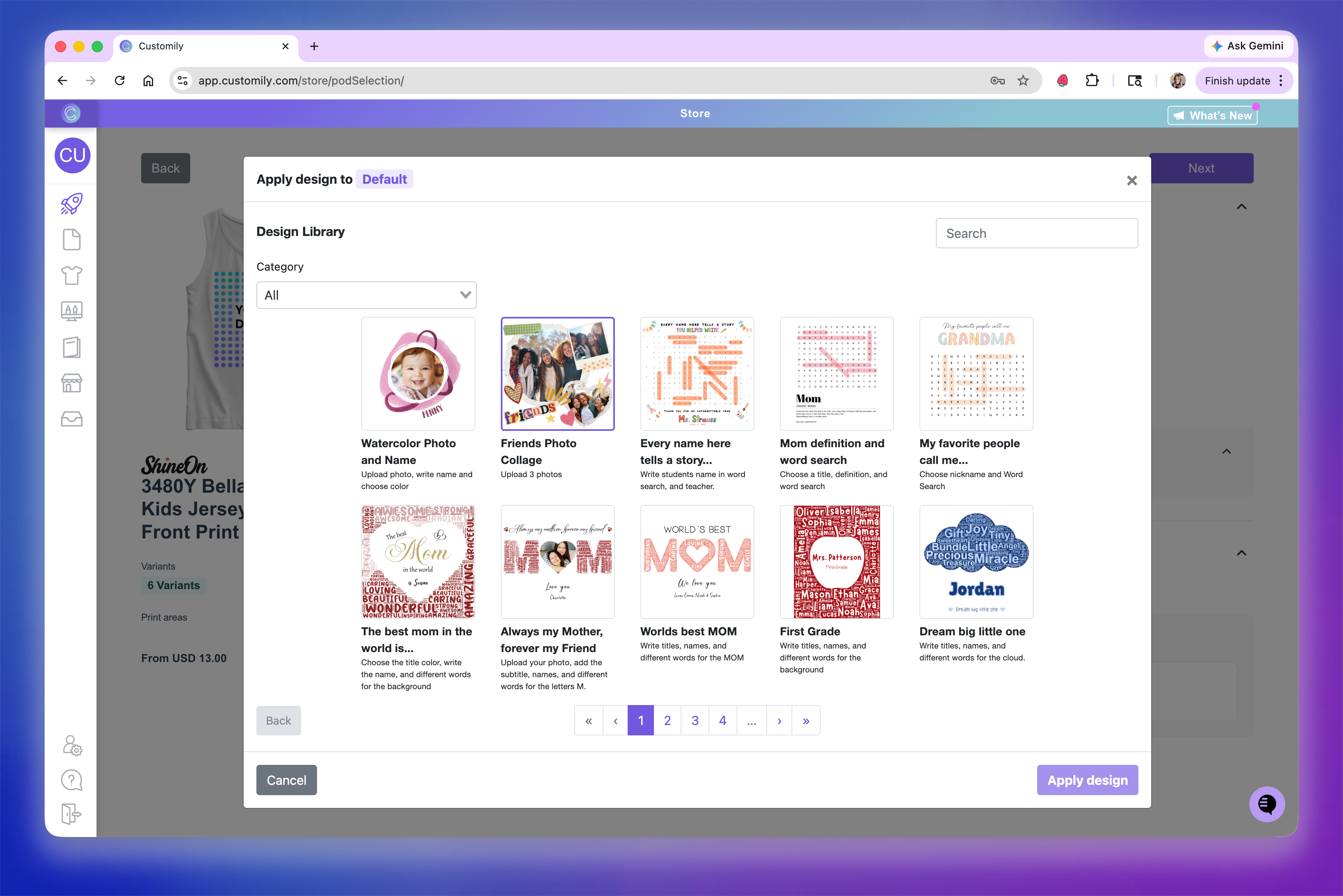The image size is (1343, 896).
Task: Click the pagination ellipsis
Action: tap(752, 721)
